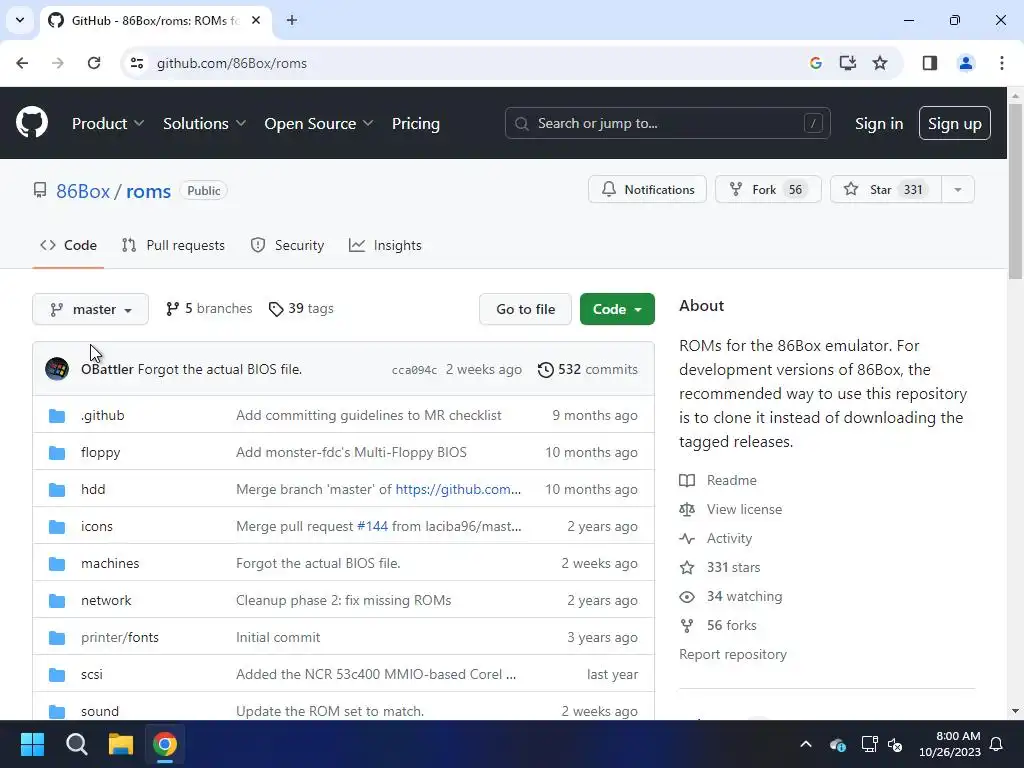Open the roms repository link

[x=148, y=191]
